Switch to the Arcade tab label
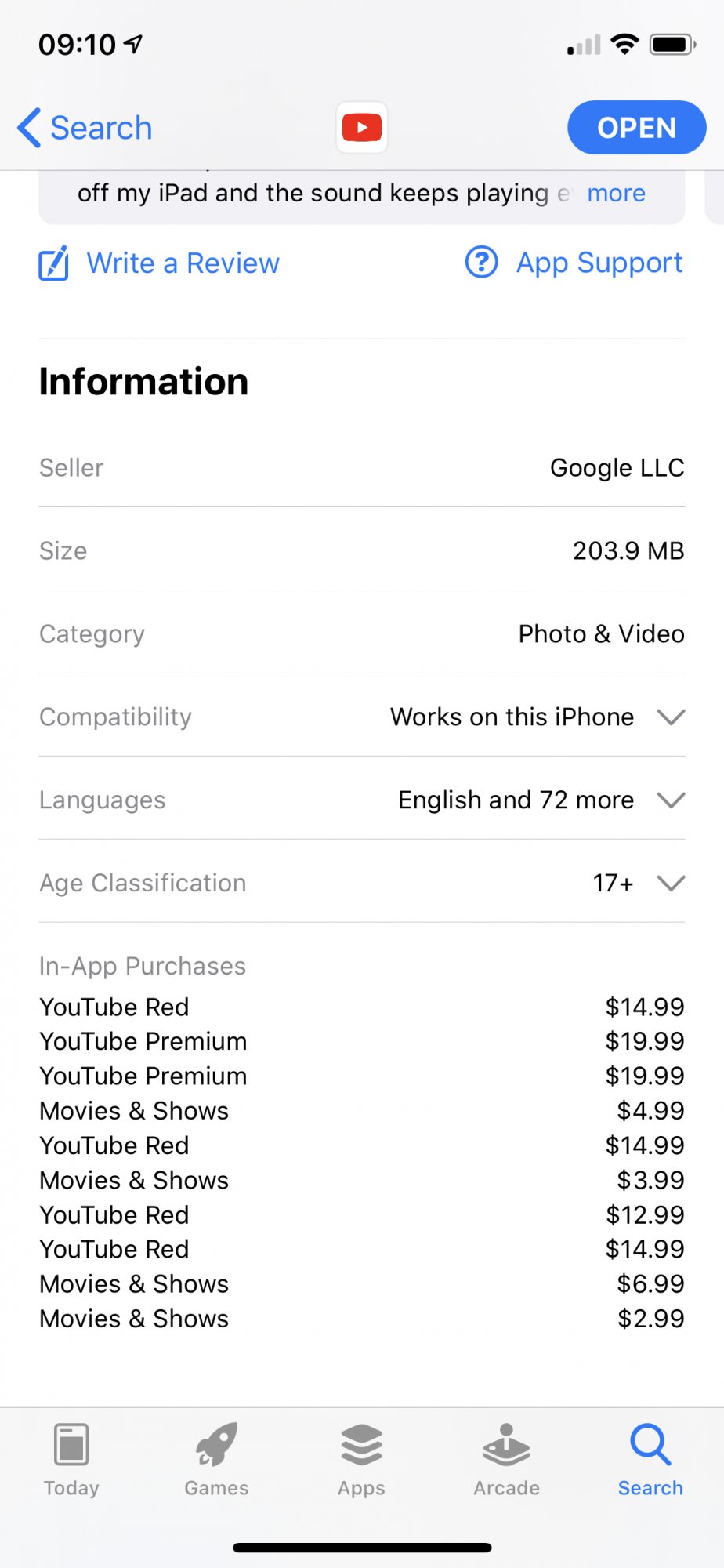Image resolution: width=724 pixels, height=1568 pixels. click(506, 1488)
